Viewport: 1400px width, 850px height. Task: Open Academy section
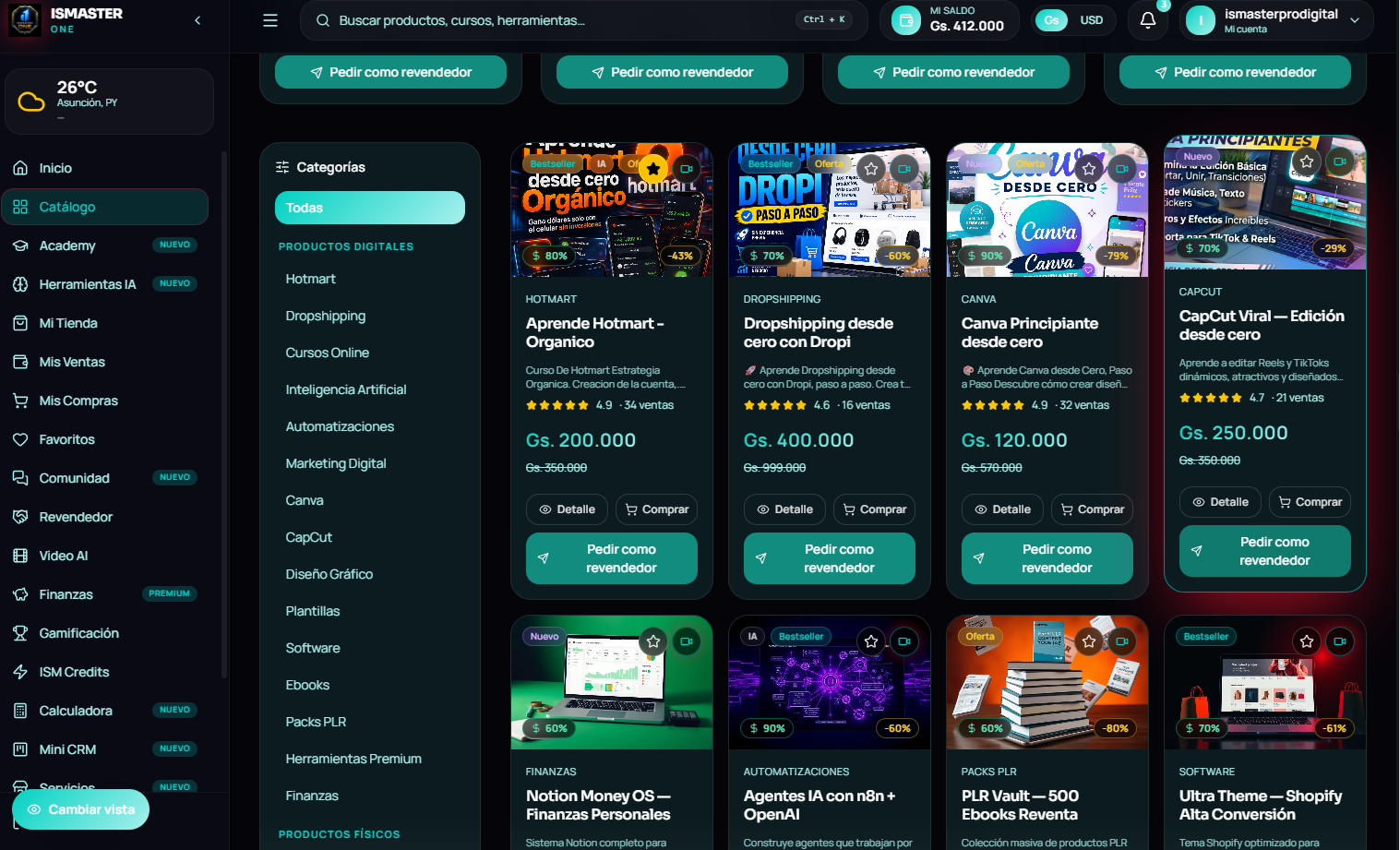[104, 245]
